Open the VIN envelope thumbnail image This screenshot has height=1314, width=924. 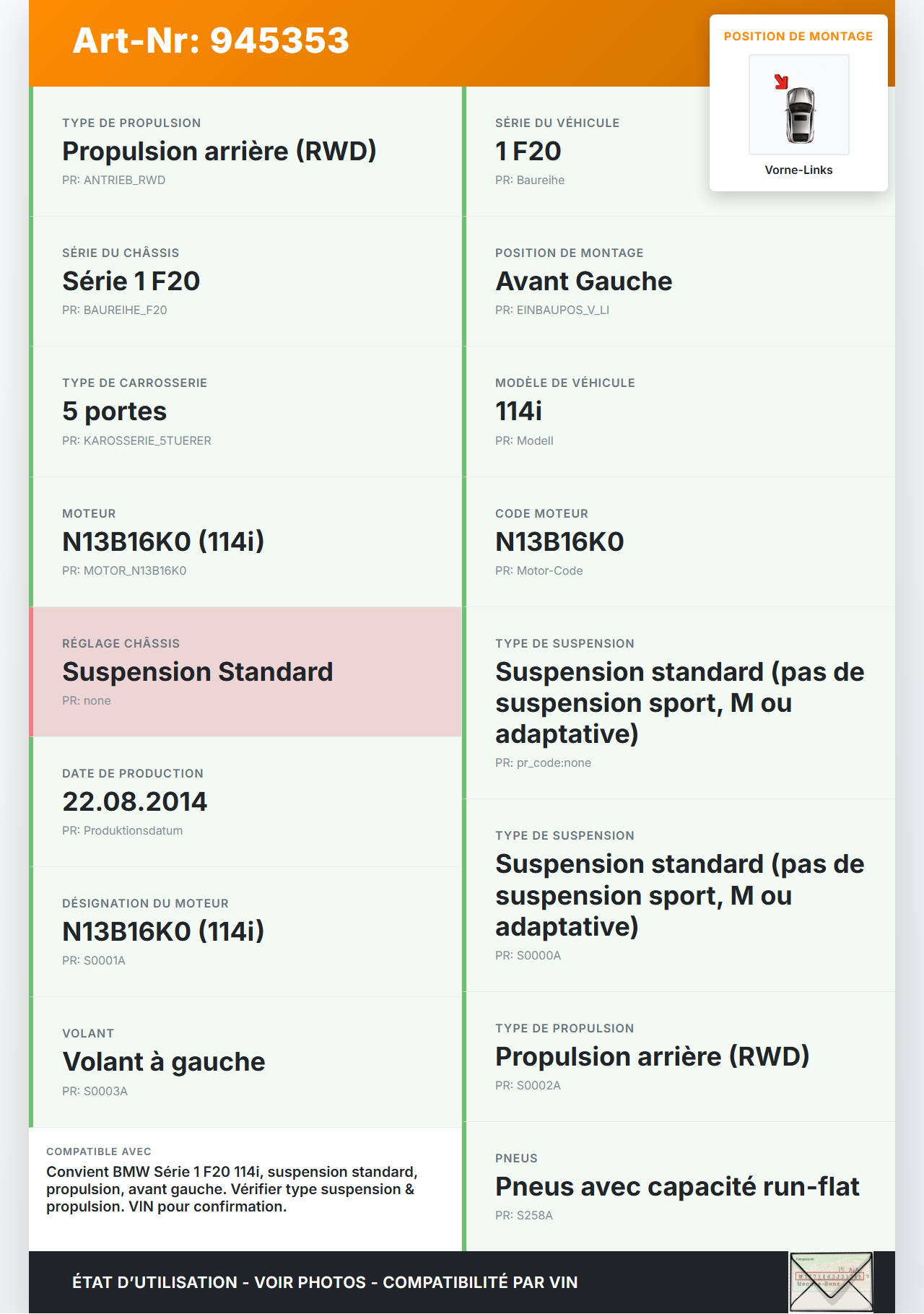coord(831,1282)
